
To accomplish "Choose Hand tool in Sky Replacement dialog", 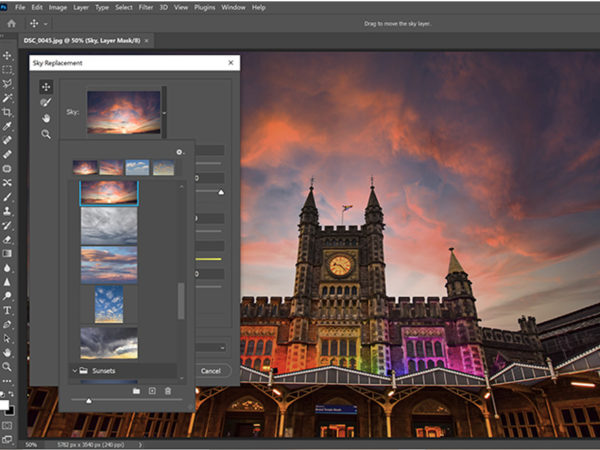I will point(46,118).
